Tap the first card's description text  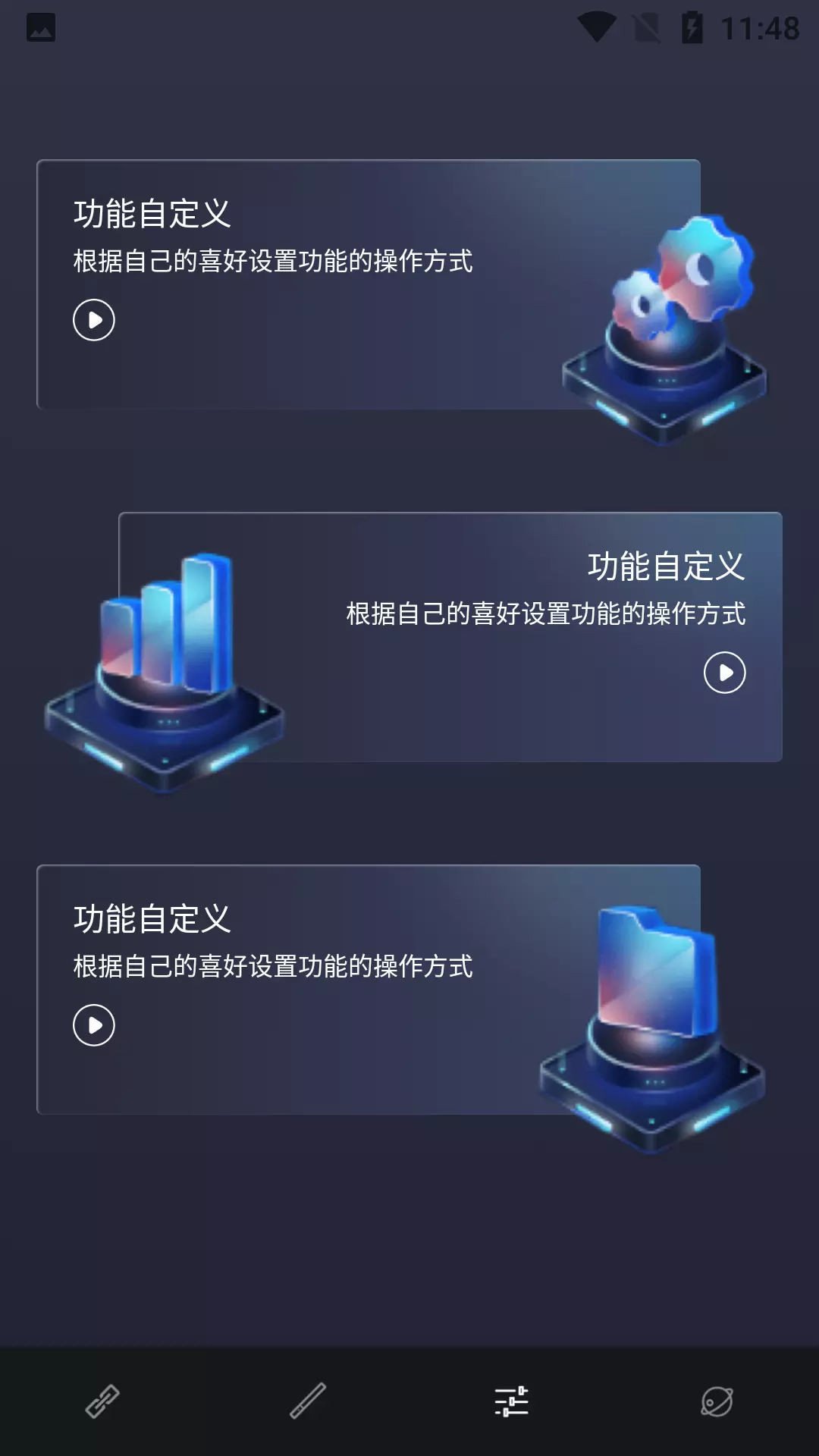pos(273,261)
